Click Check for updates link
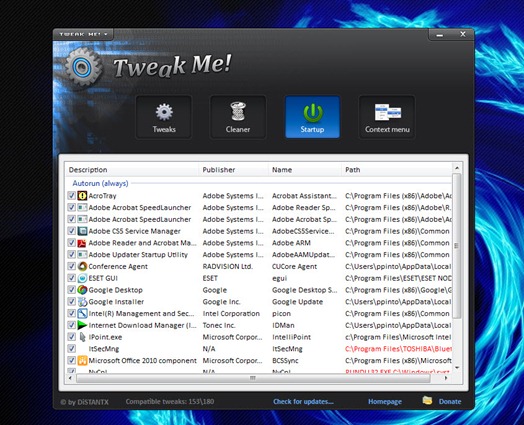The height and width of the screenshot is (425, 524). tap(303, 402)
